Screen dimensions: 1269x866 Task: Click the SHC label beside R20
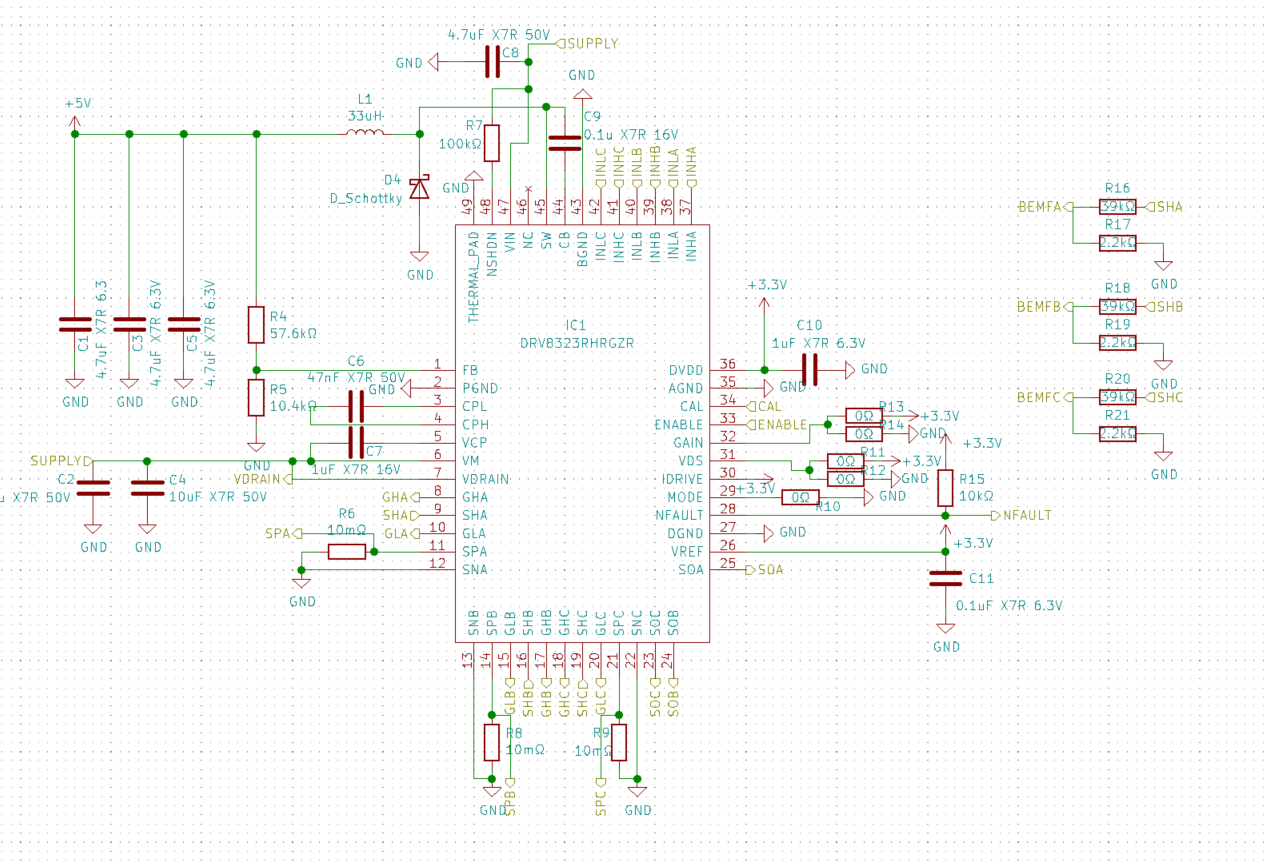[1165, 397]
